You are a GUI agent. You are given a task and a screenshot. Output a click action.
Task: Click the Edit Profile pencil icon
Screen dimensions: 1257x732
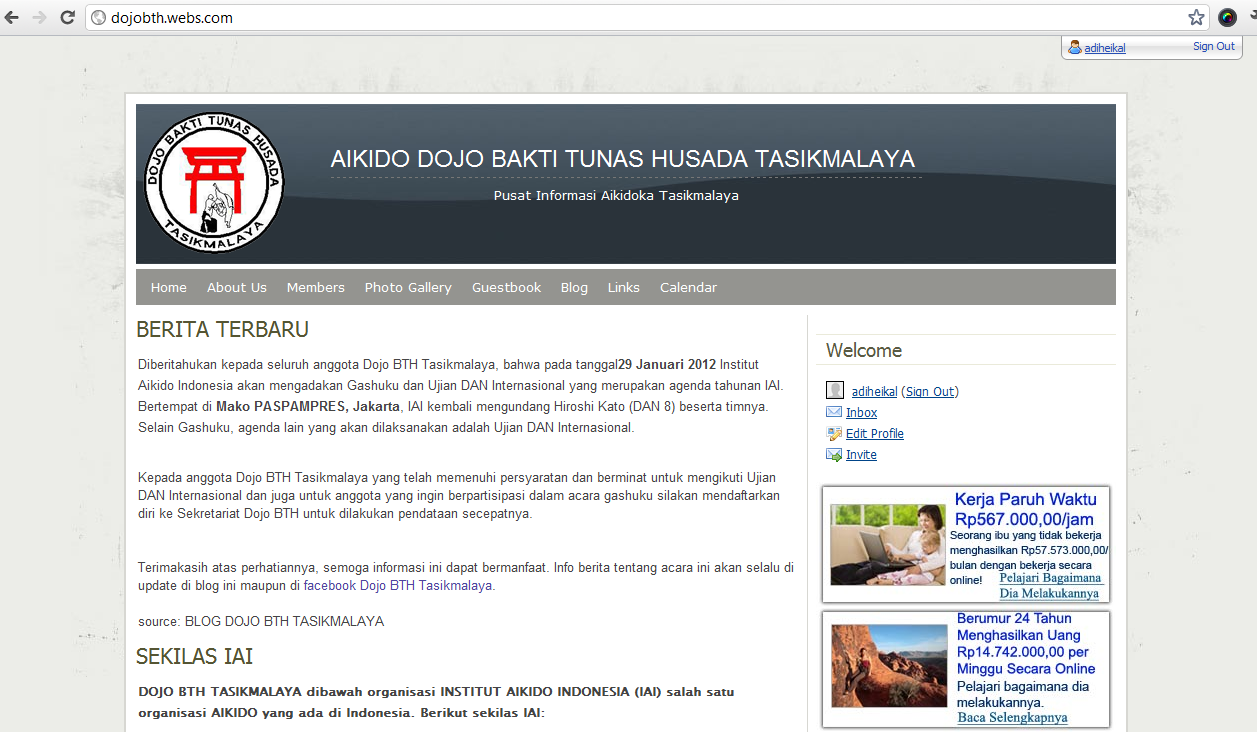(834, 433)
